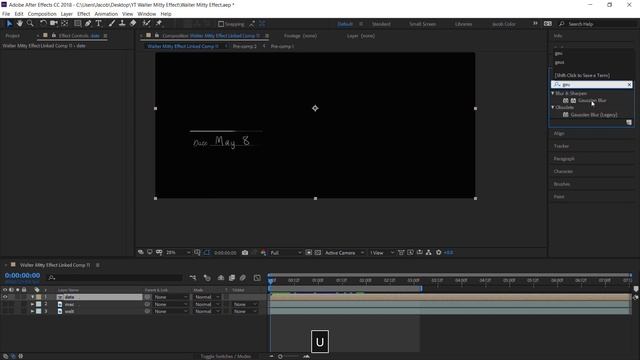Select the Clone Stamp tool
Image resolution: width=640 pixels, height=360 pixels.
pos(122,24)
